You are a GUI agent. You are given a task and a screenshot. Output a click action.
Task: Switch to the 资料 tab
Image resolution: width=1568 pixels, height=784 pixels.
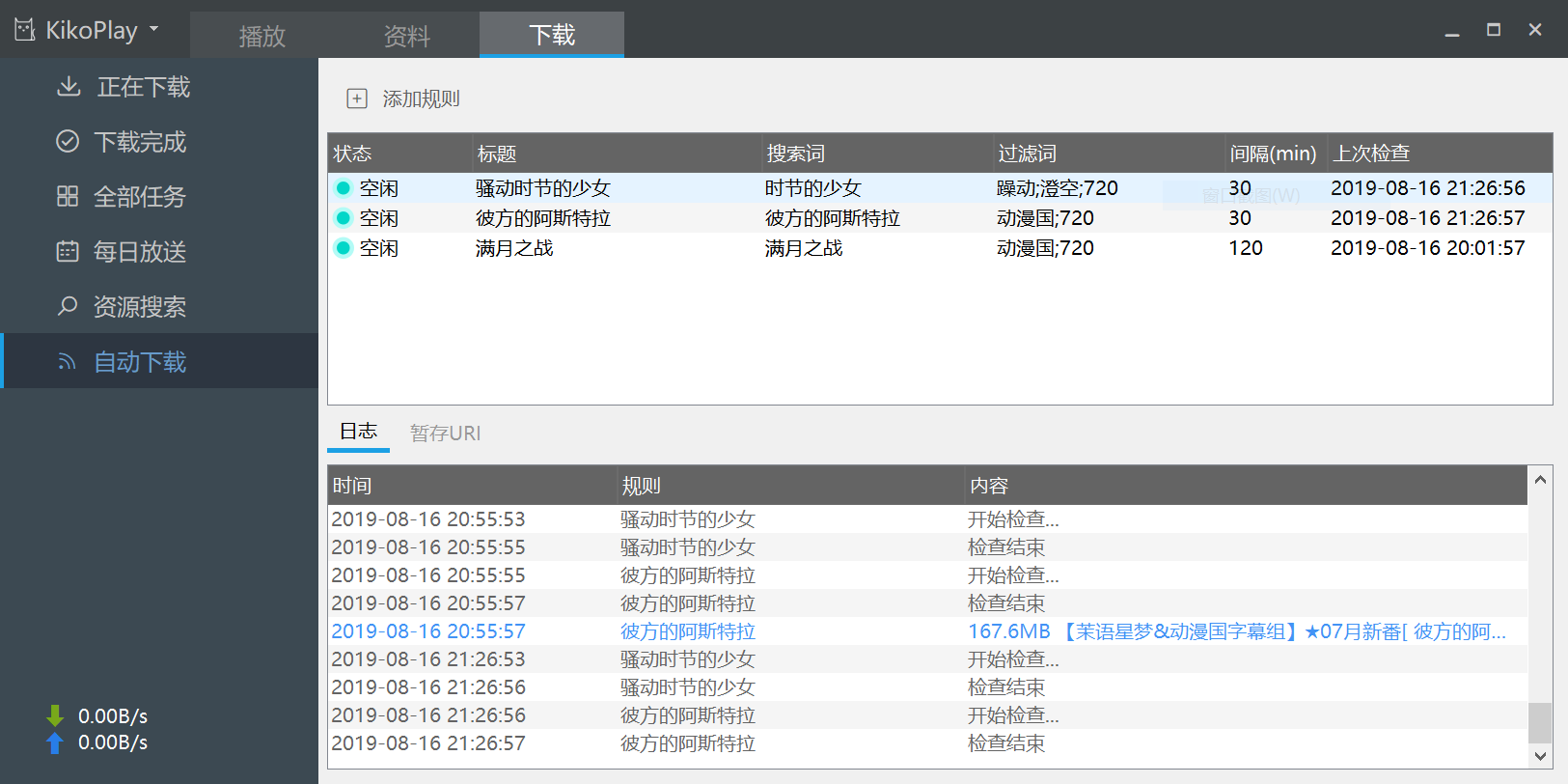pos(407,36)
